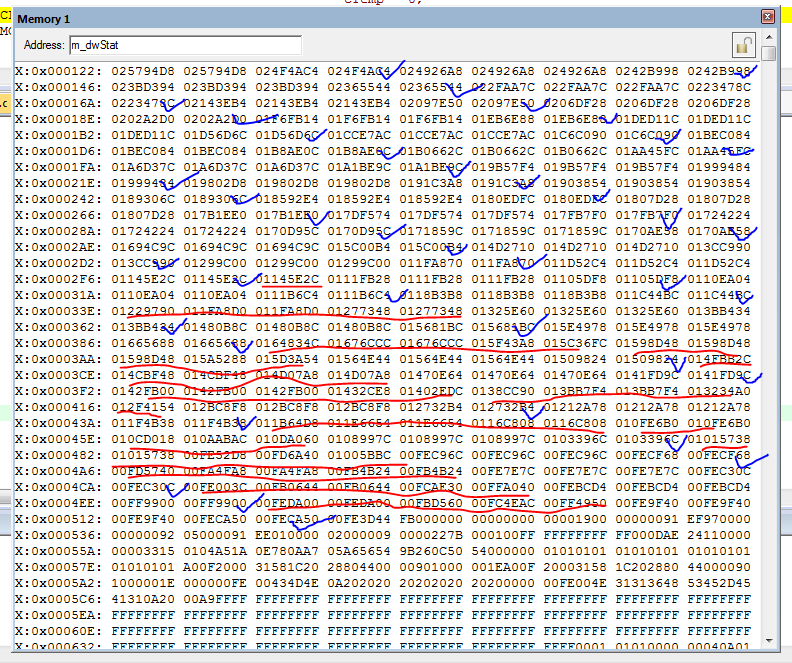Select address label X:0x0003F2

coord(58,391)
